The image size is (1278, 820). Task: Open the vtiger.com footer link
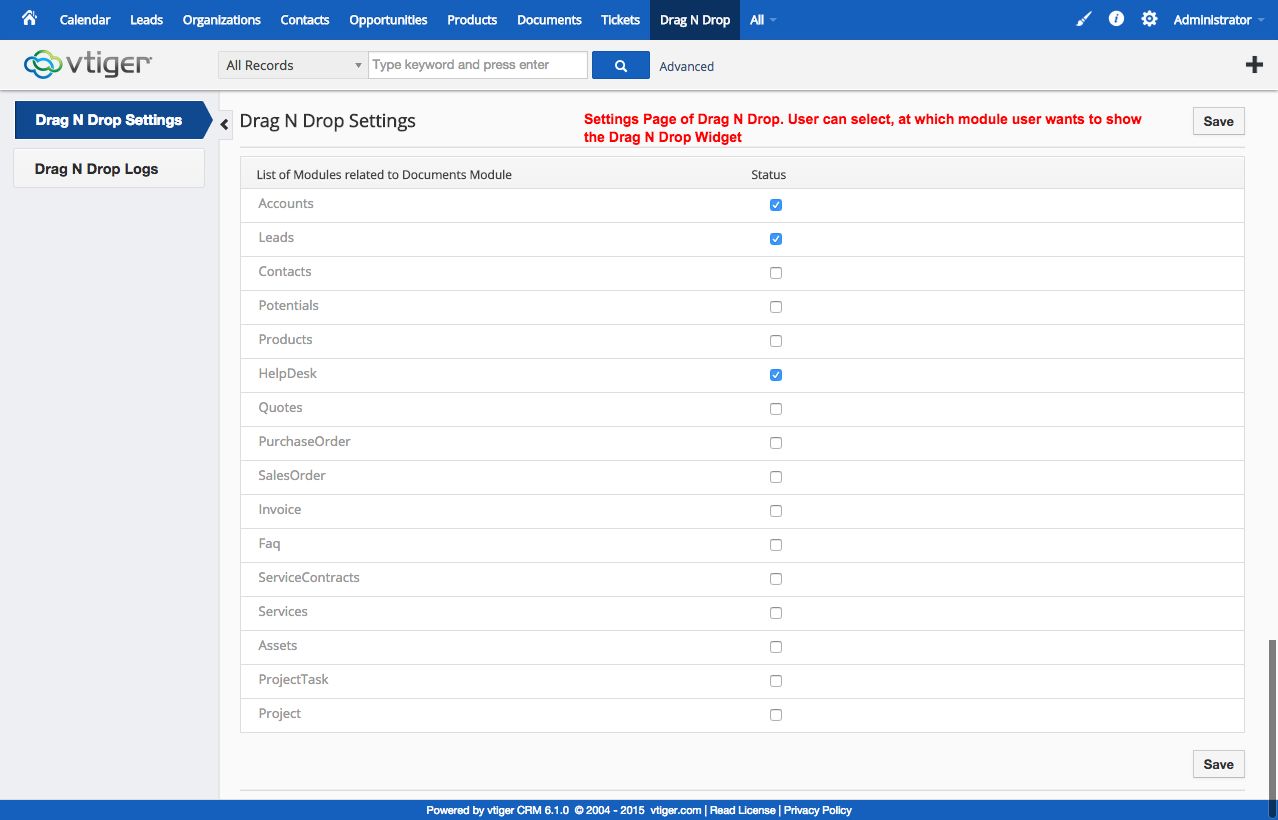676,810
